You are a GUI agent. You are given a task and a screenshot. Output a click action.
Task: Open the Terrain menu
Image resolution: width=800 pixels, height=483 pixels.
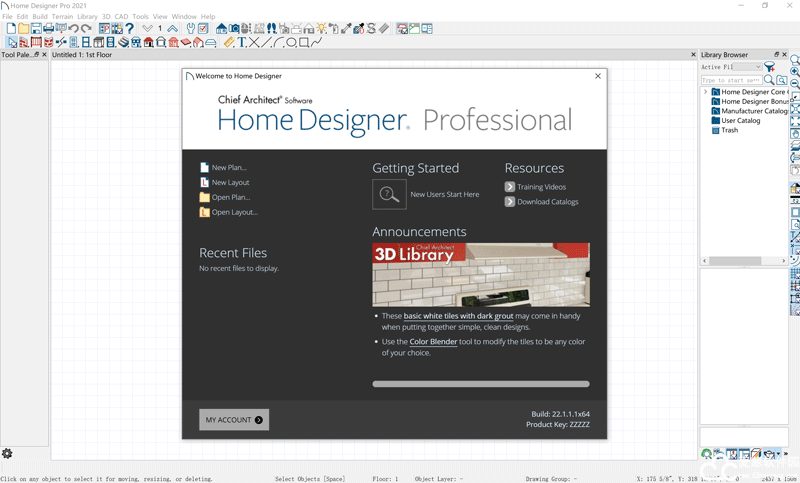[x=62, y=17]
